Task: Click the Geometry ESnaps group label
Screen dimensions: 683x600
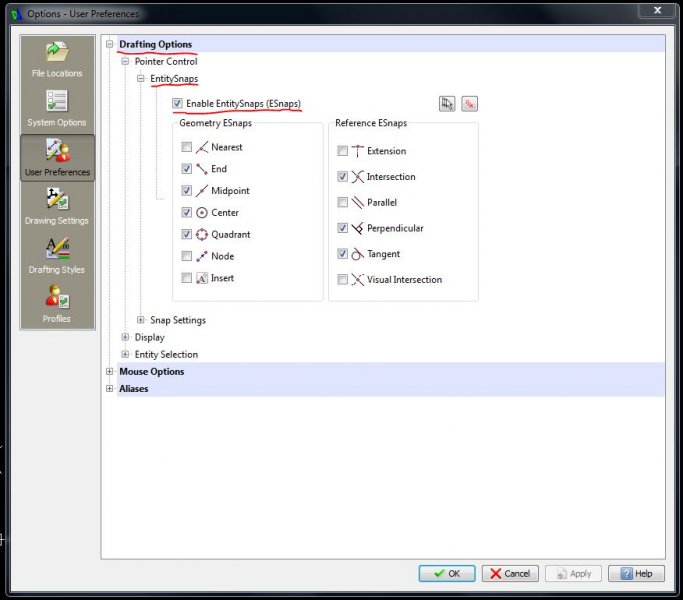Action: (x=216, y=123)
